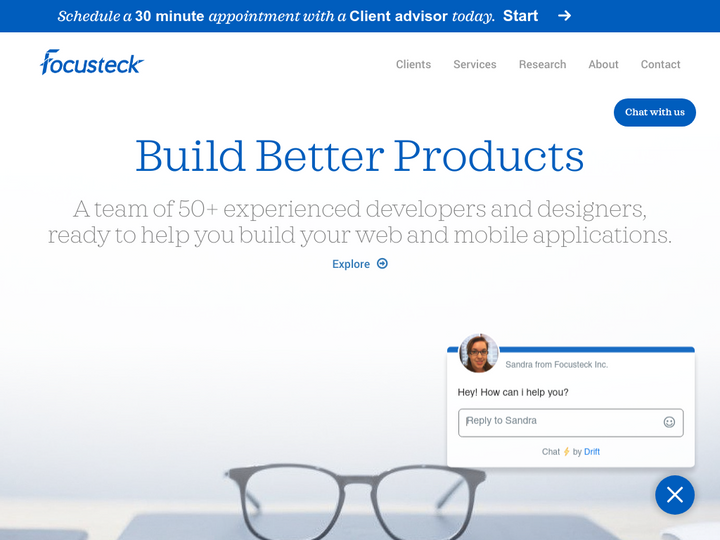Click the lightning bolt icon next to Drift
This screenshot has width=720, height=540.
[566, 452]
